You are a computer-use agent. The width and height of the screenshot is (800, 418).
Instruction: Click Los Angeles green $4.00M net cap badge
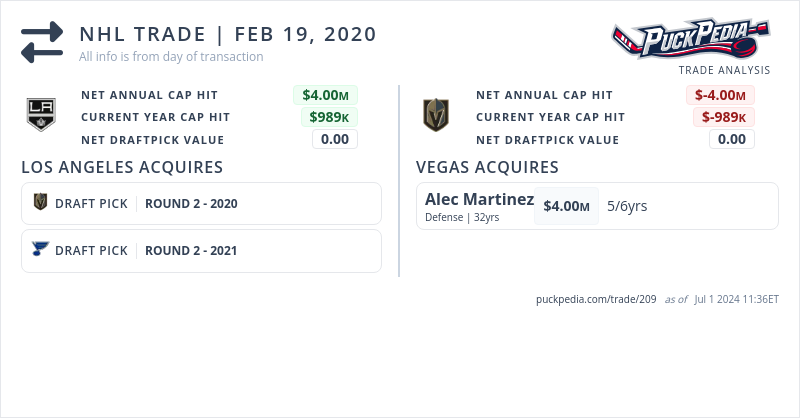325,95
